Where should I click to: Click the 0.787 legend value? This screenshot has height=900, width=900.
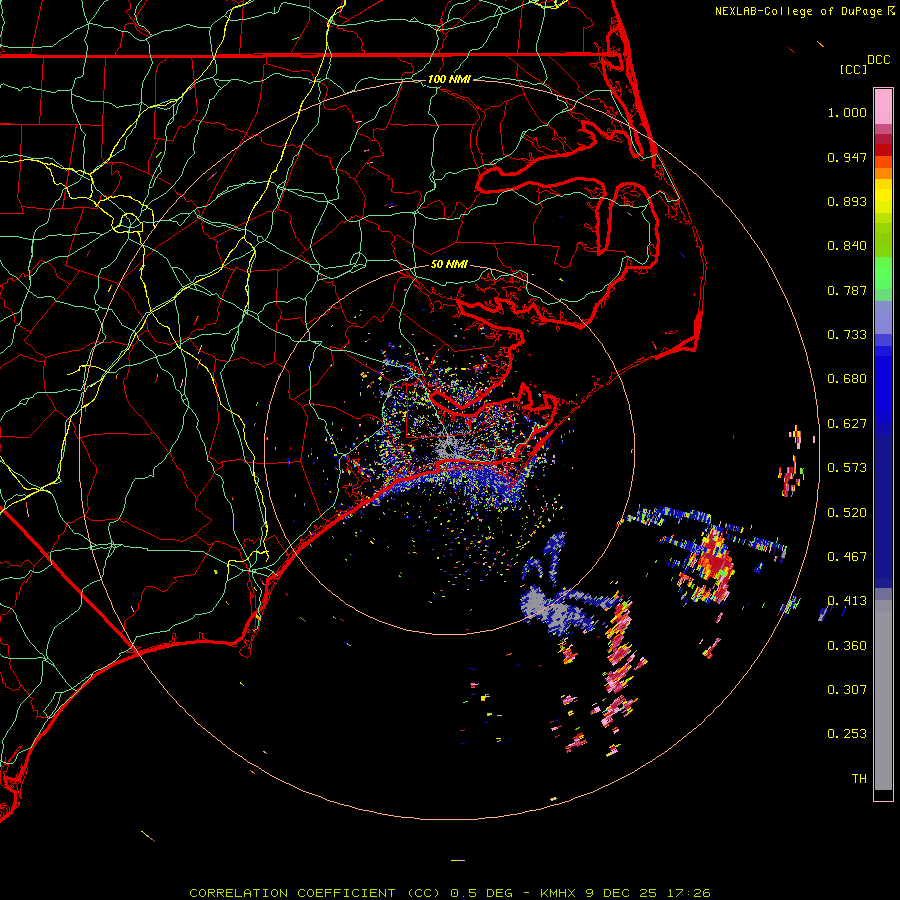[847, 290]
